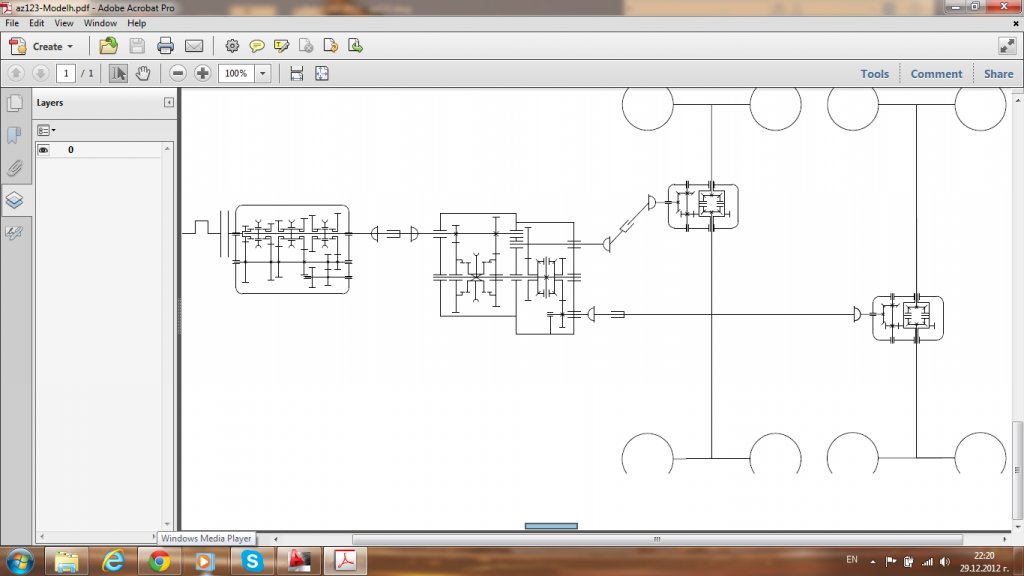Toggle the Layers navigation panel button
Image resolution: width=1024 pixels, height=576 pixels.
(x=15, y=200)
